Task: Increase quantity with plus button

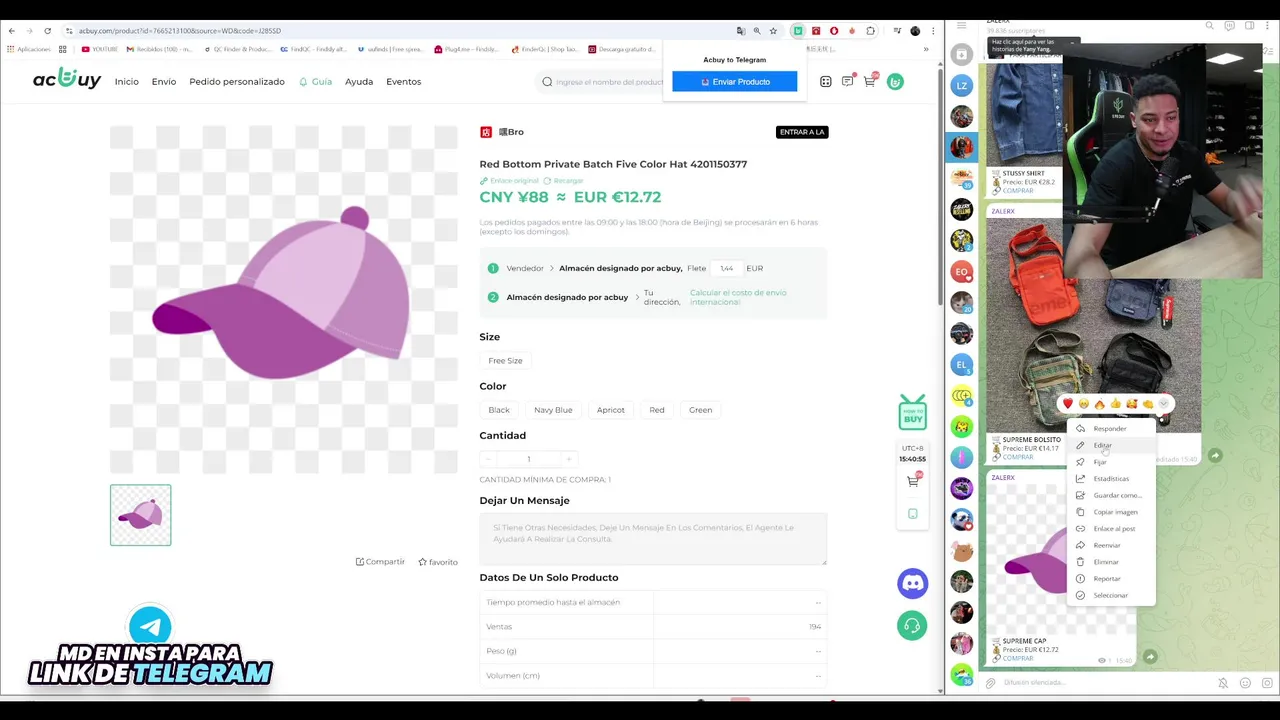Action: pos(569,459)
